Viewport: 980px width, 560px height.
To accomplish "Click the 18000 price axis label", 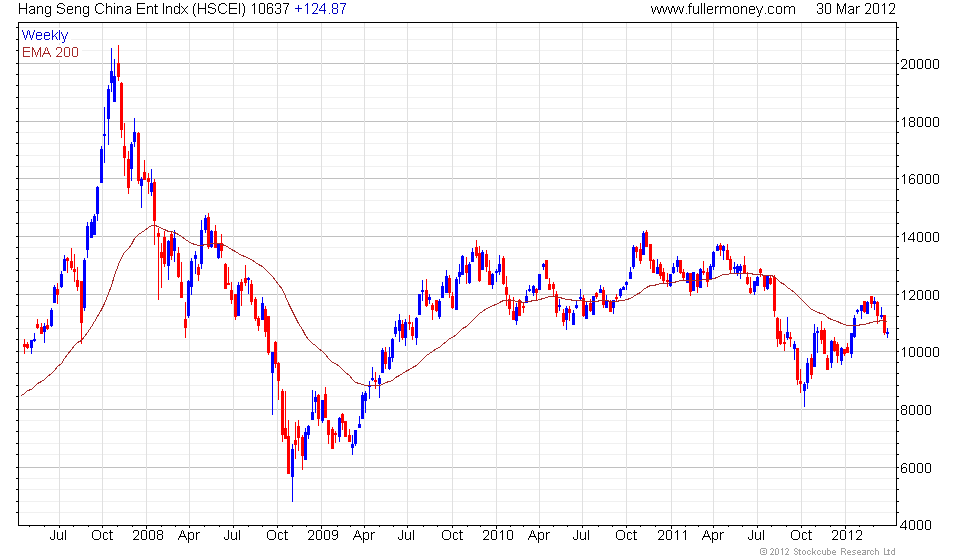I will tap(919, 122).
